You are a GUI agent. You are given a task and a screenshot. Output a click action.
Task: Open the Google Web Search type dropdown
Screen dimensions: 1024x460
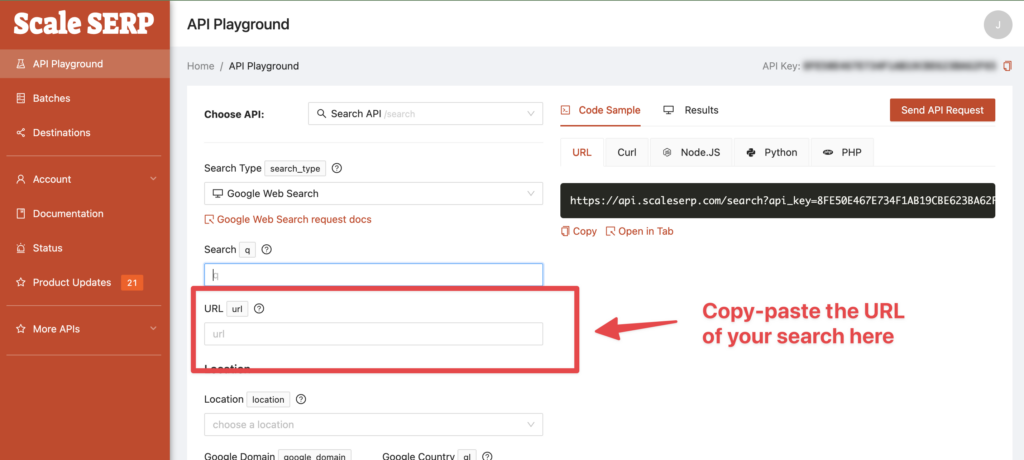pyautogui.click(x=374, y=193)
